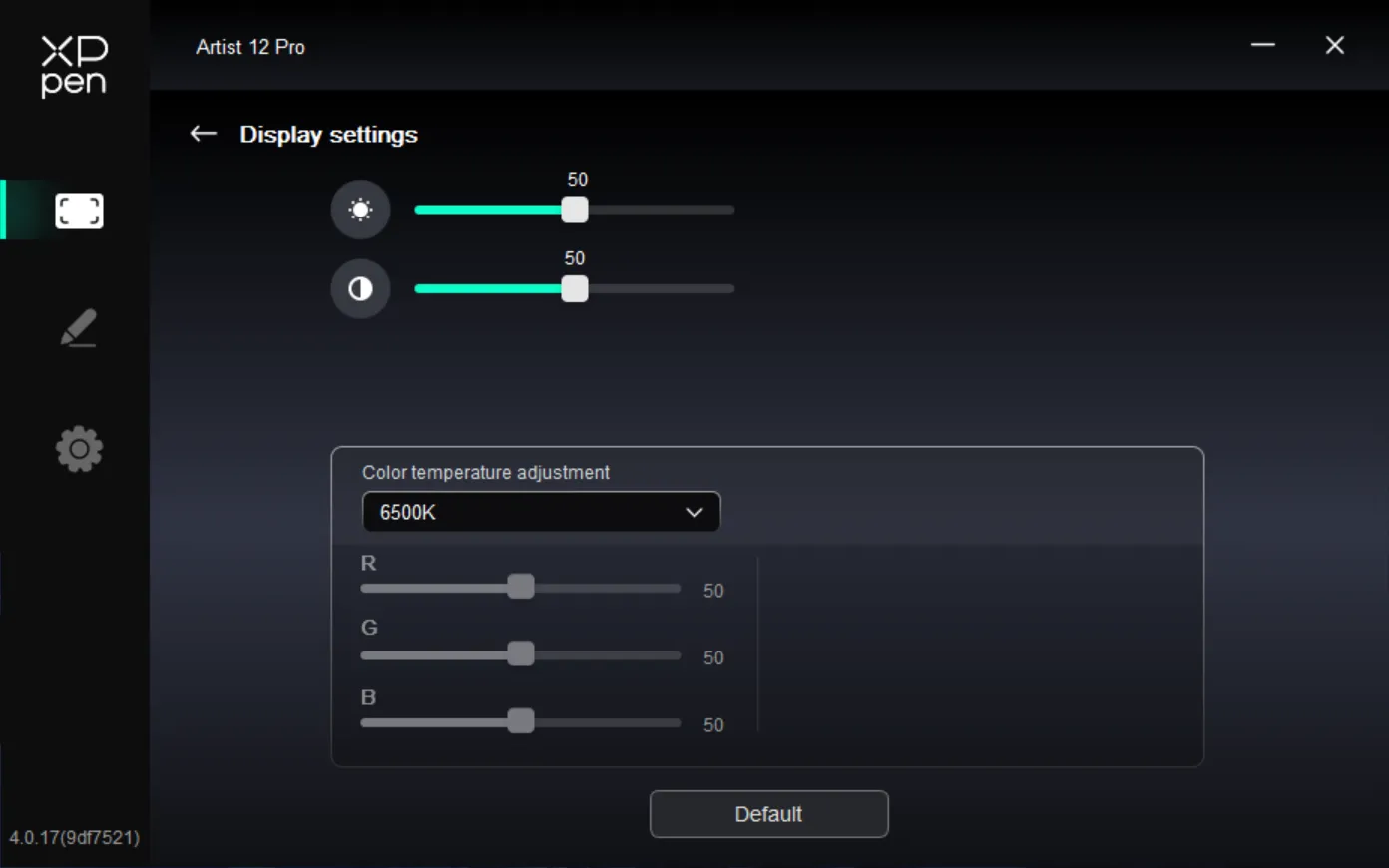
Task: Open the work area screen icon in sidebar
Action: pyautogui.click(x=79, y=211)
